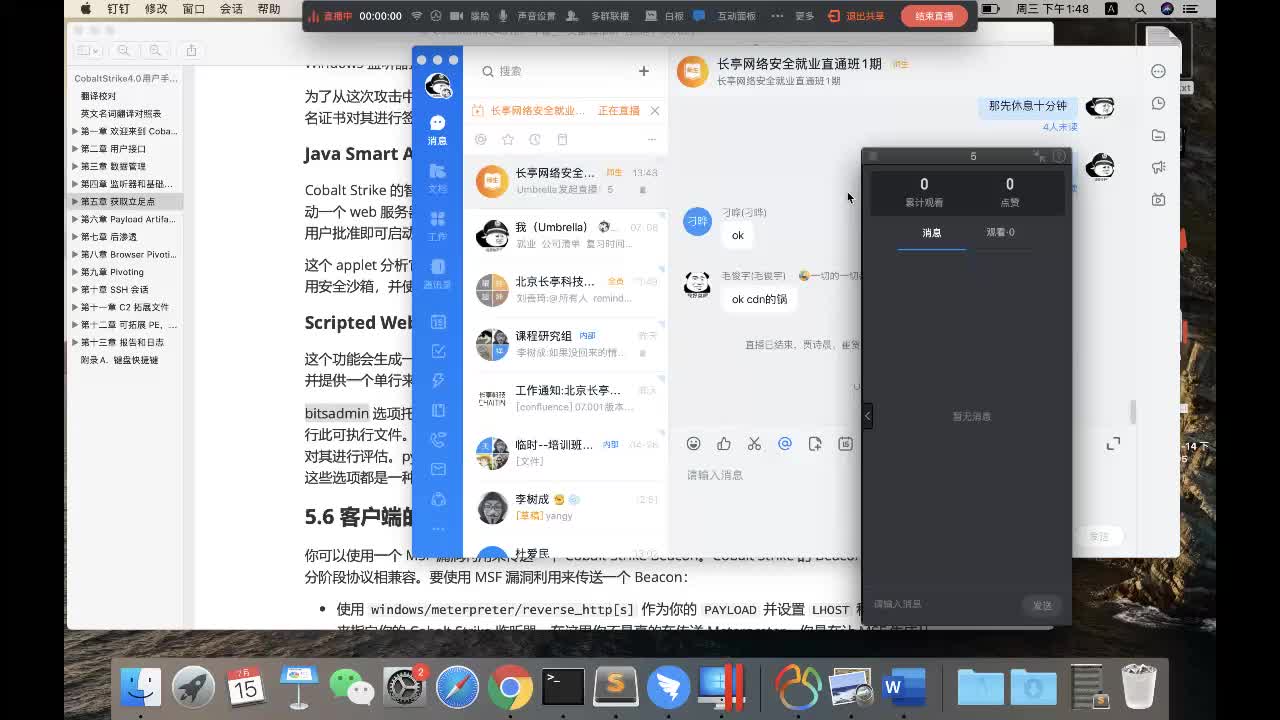
Task: Open the Messages (消息) section in DingTalk sidebar
Action: pyautogui.click(x=437, y=129)
